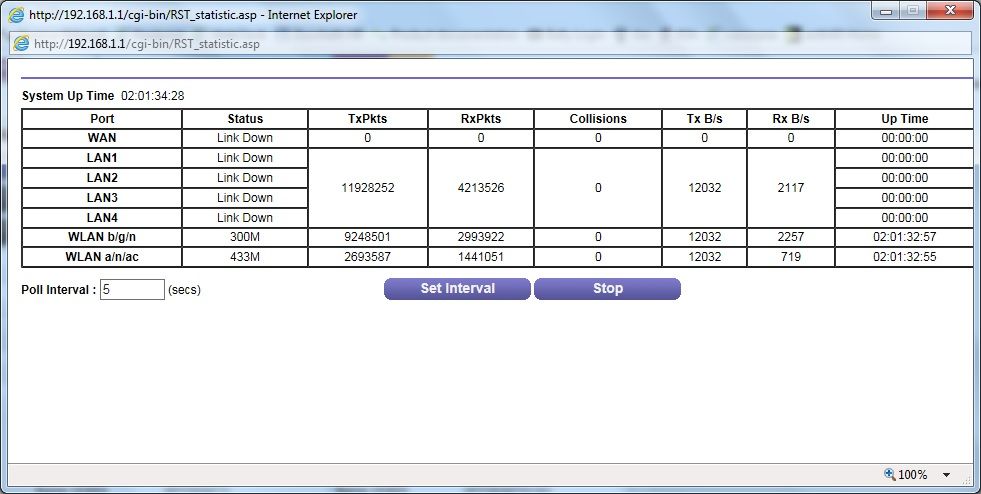
Task: Select the System Up Time value 02:01:34:28
Action: tap(153, 96)
